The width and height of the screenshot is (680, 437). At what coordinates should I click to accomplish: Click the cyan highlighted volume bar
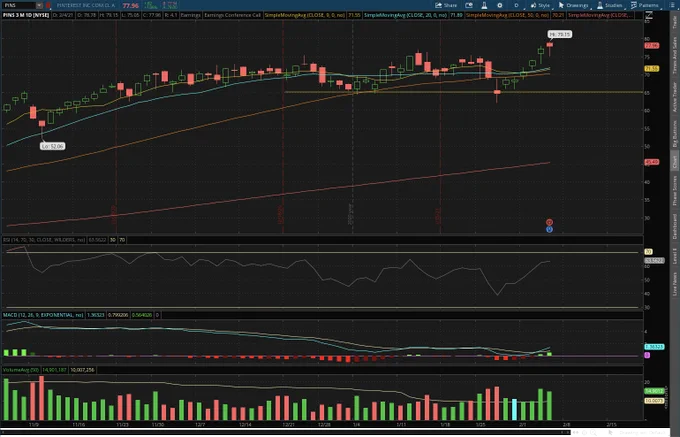coord(514,410)
